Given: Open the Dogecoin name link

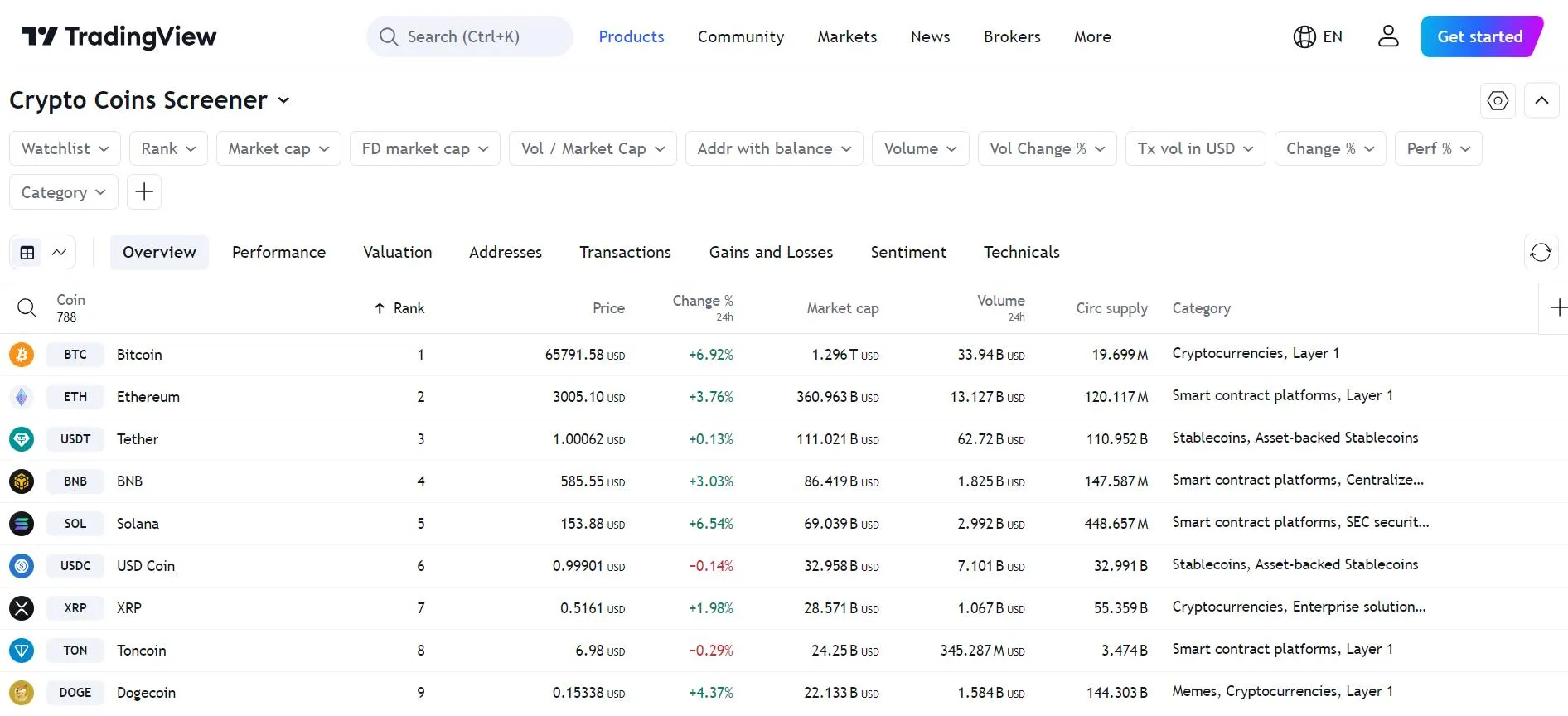Looking at the screenshot, I should [x=146, y=693].
